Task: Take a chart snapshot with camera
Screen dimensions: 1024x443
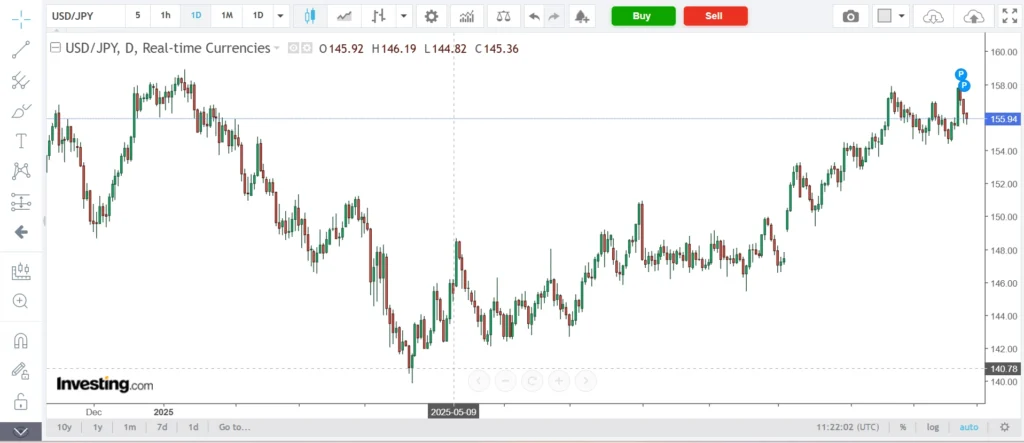Action: pyautogui.click(x=850, y=16)
